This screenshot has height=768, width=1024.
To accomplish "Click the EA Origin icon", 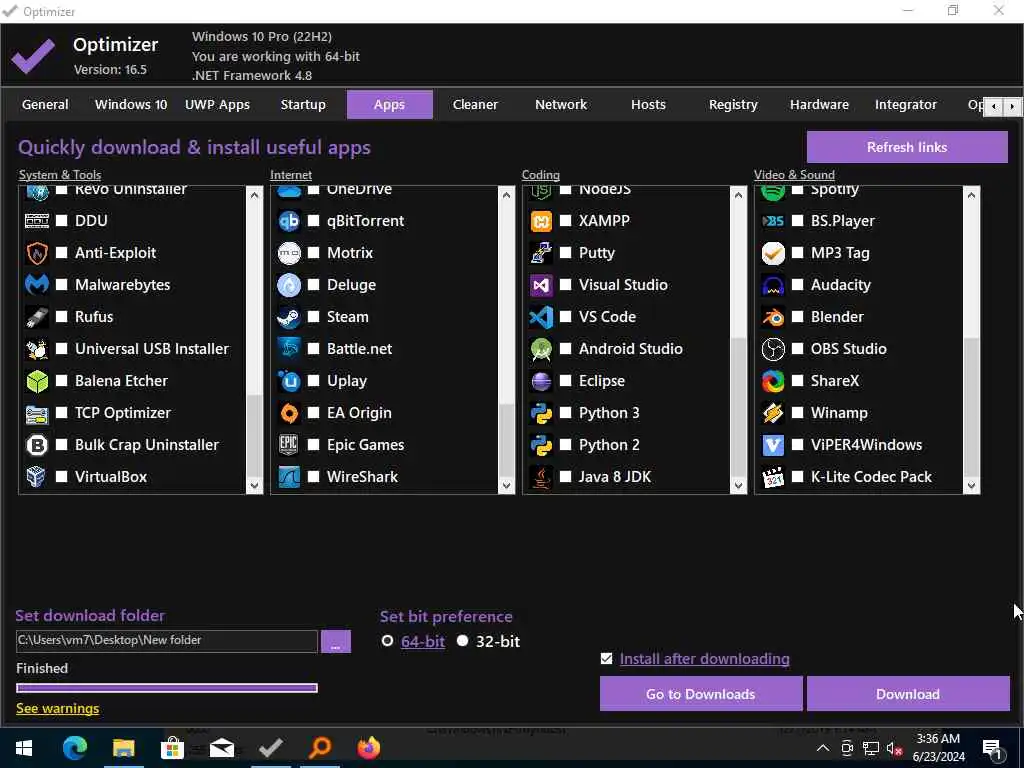I will (289, 413).
